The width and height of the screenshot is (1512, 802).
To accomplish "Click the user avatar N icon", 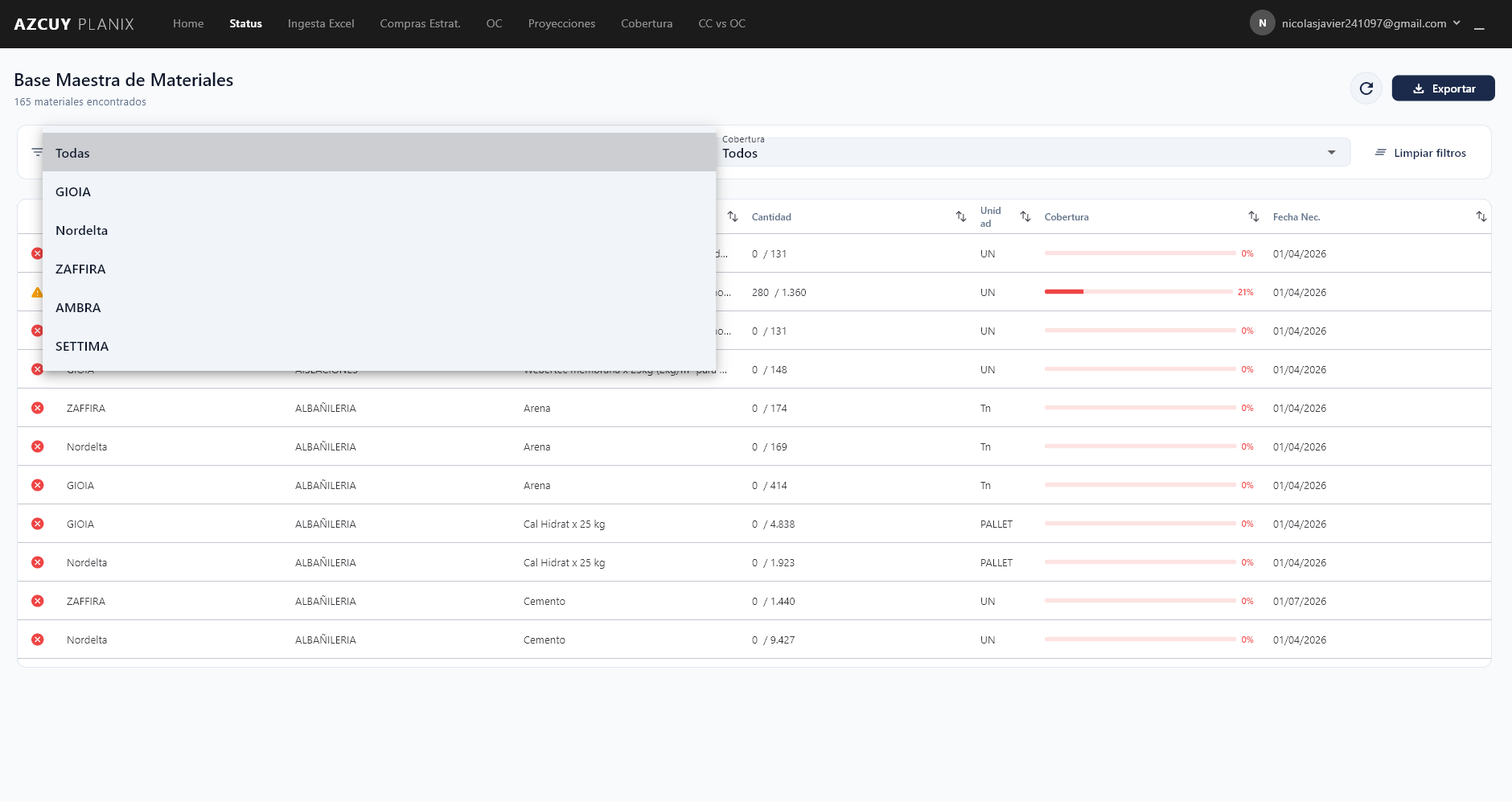I will (x=1262, y=23).
